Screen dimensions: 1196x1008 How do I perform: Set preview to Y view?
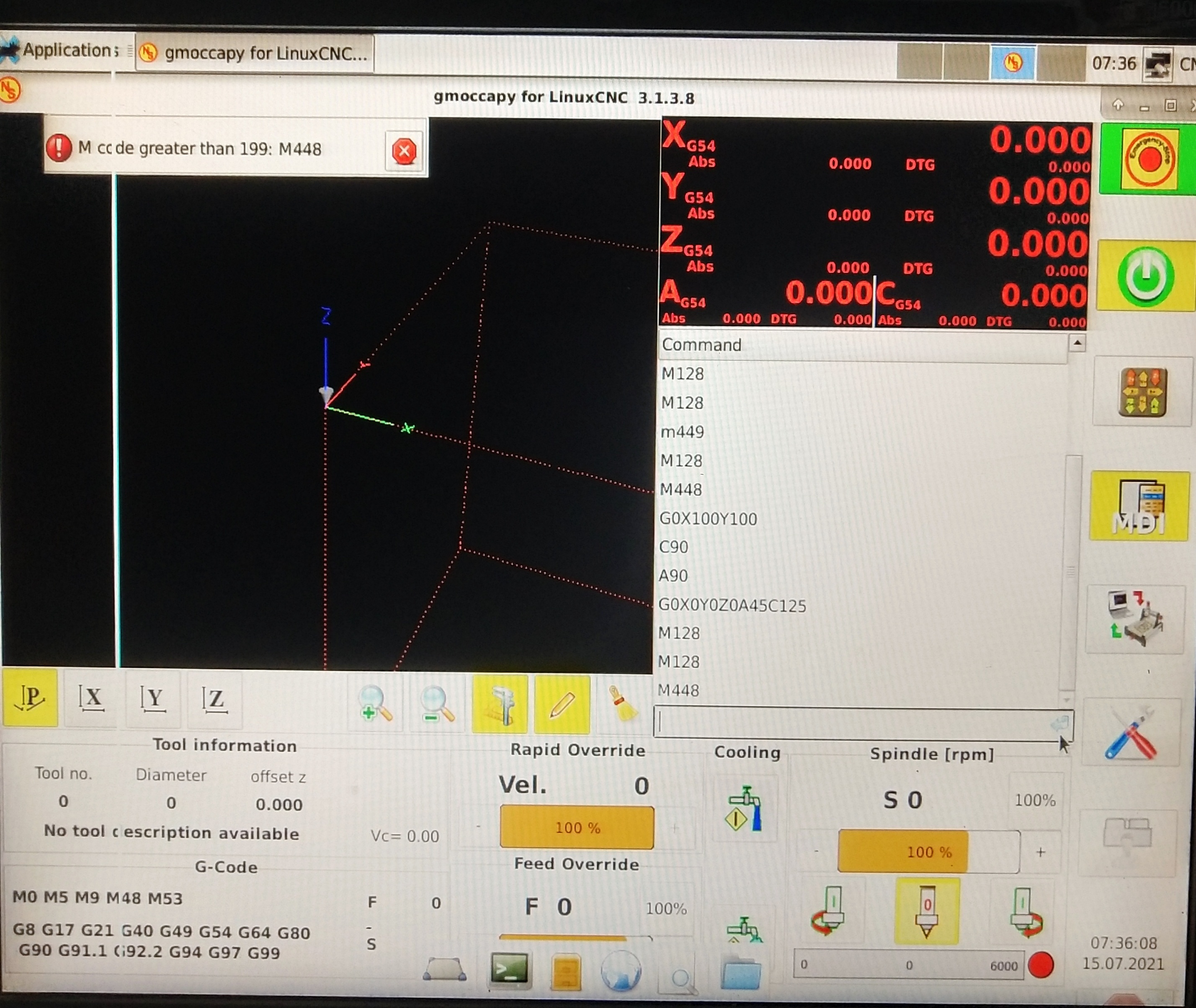(153, 700)
